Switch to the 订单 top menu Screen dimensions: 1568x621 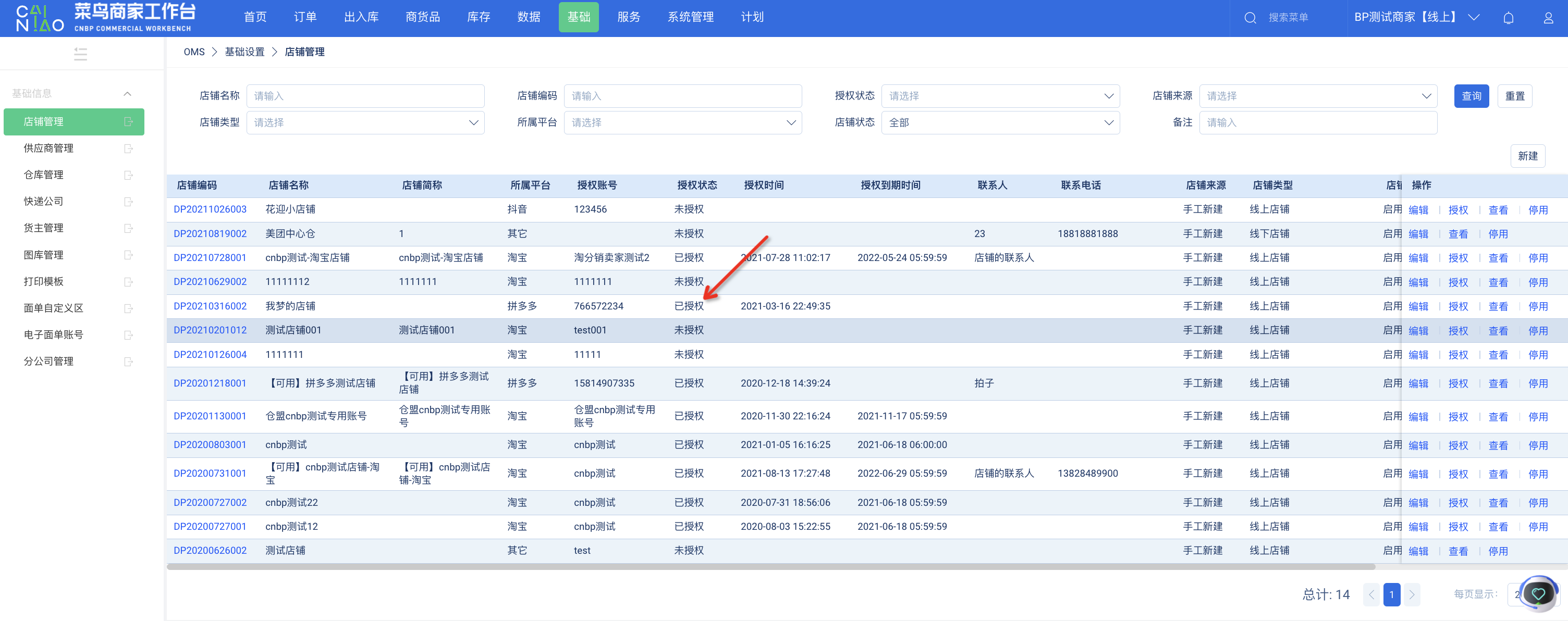(305, 17)
